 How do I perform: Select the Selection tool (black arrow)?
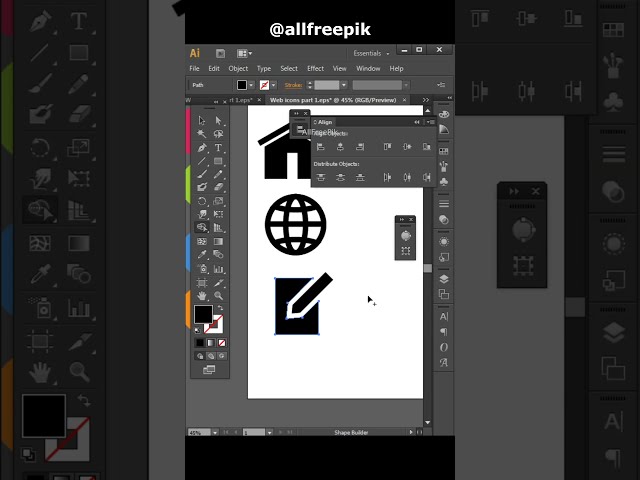[x=202, y=120]
